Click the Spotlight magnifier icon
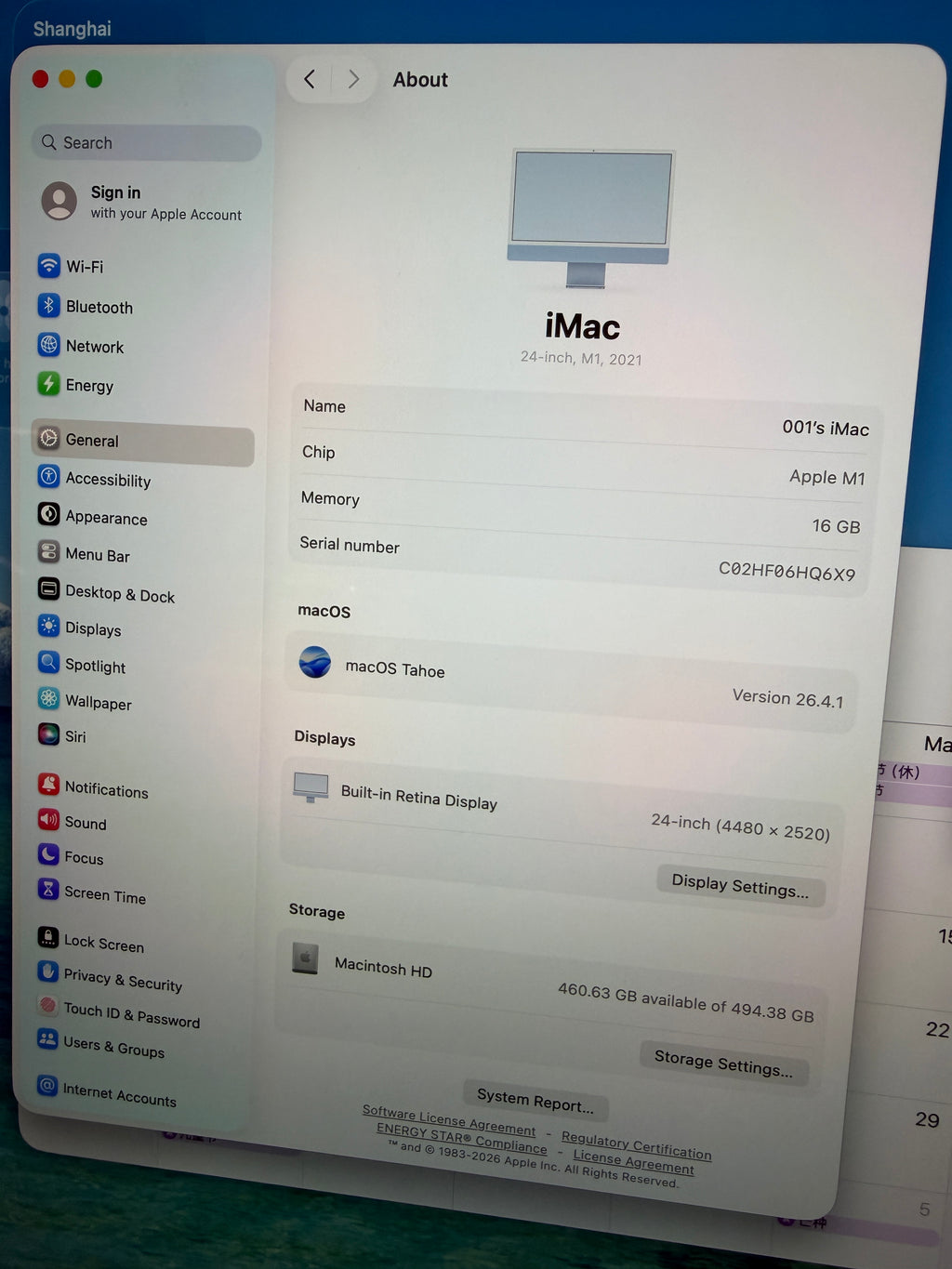Image resolution: width=952 pixels, height=1269 pixels. pos(48,663)
